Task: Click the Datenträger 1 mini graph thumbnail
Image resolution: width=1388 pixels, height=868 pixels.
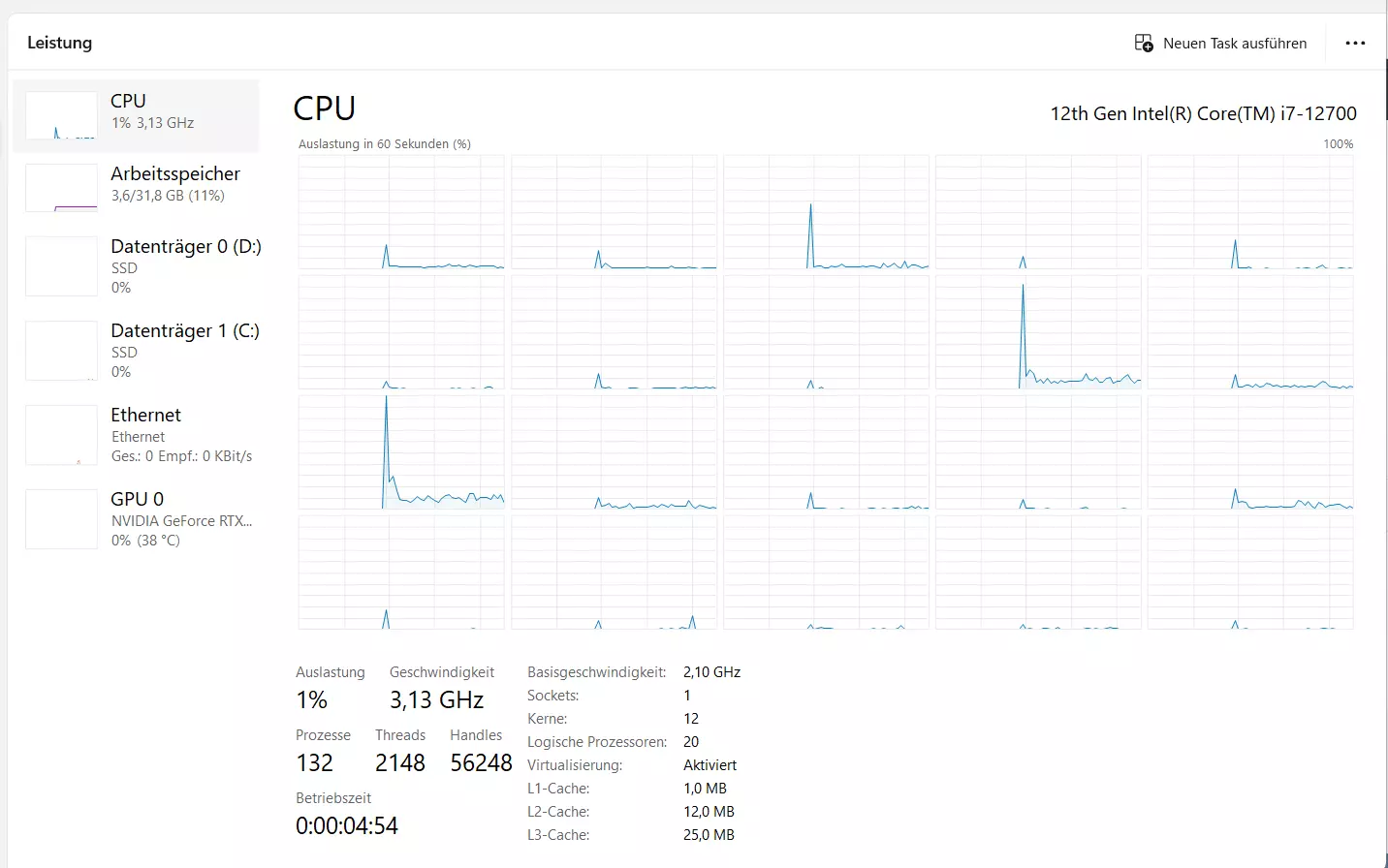Action: pos(61,351)
